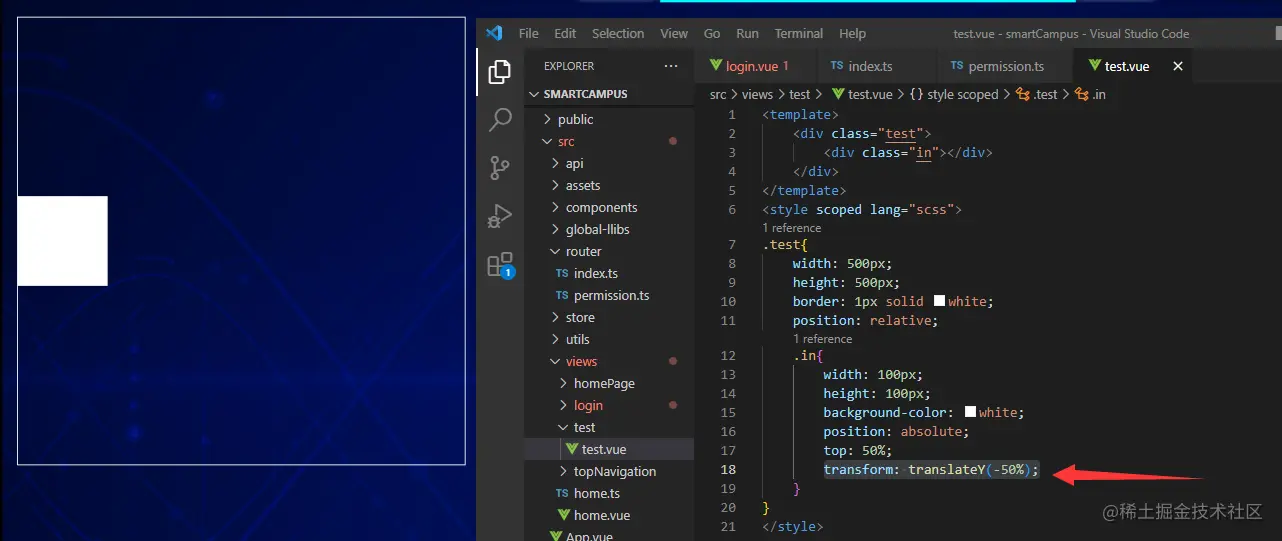Expand the assets folder
Viewport: 1282px width, 541px height.
coord(609,185)
